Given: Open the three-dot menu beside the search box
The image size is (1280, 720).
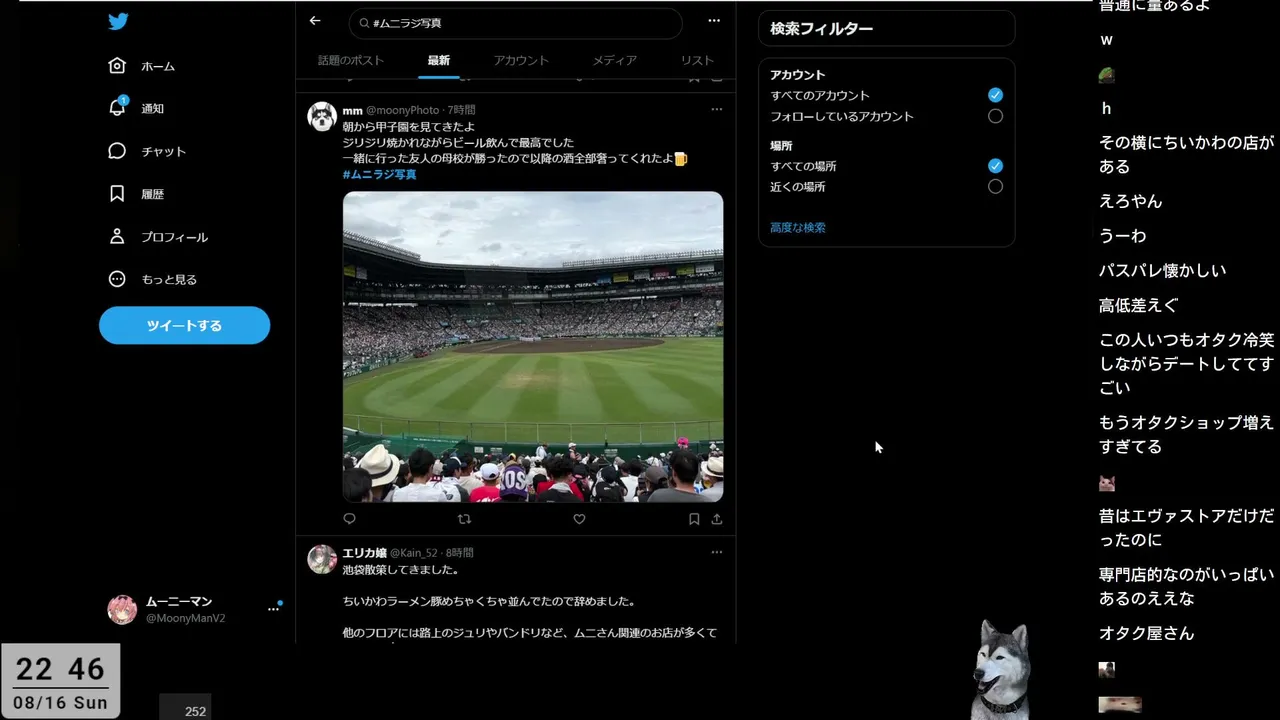Looking at the screenshot, I should (x=714, y=21).
